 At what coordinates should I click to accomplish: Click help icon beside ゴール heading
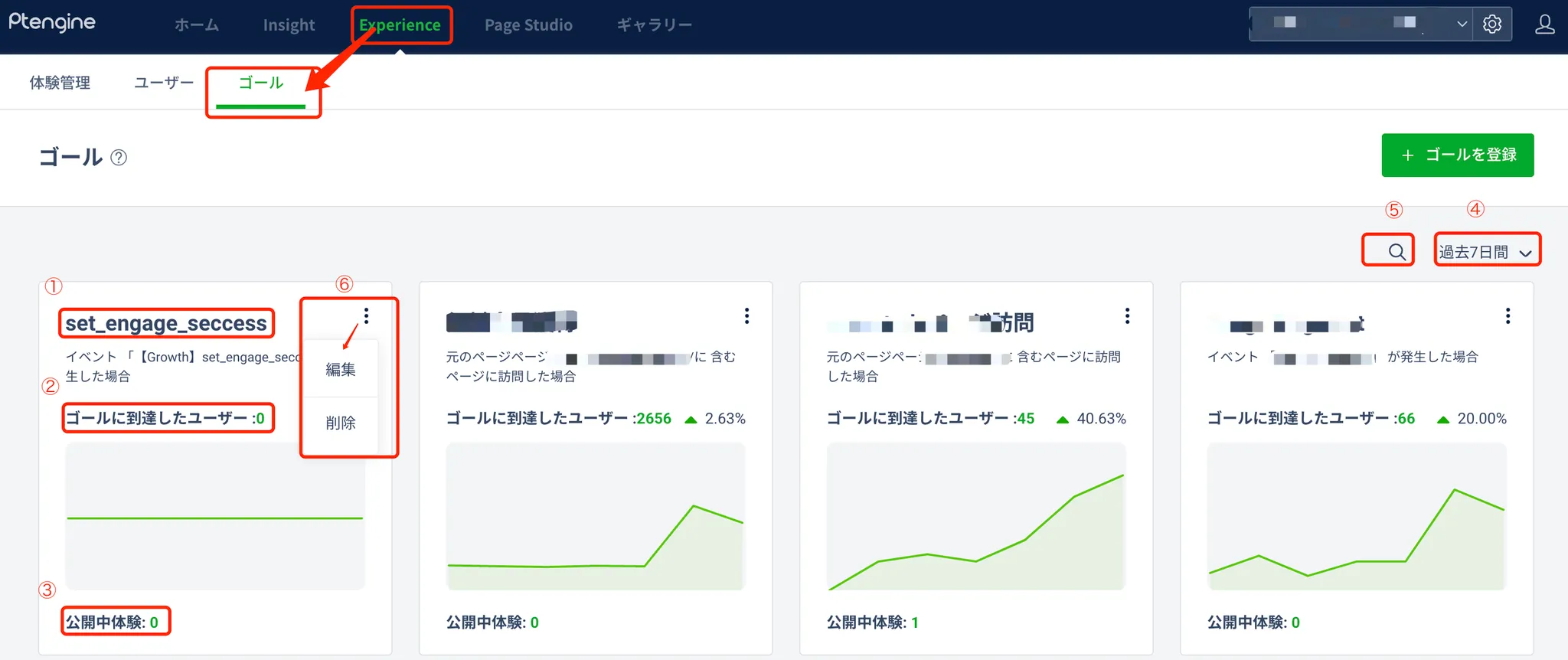[x=119, y=158]
